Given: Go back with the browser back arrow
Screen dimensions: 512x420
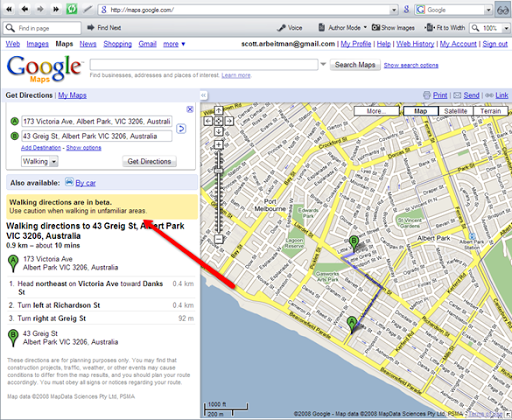Looking at the screenshot, I should click(x=25, y=9).
